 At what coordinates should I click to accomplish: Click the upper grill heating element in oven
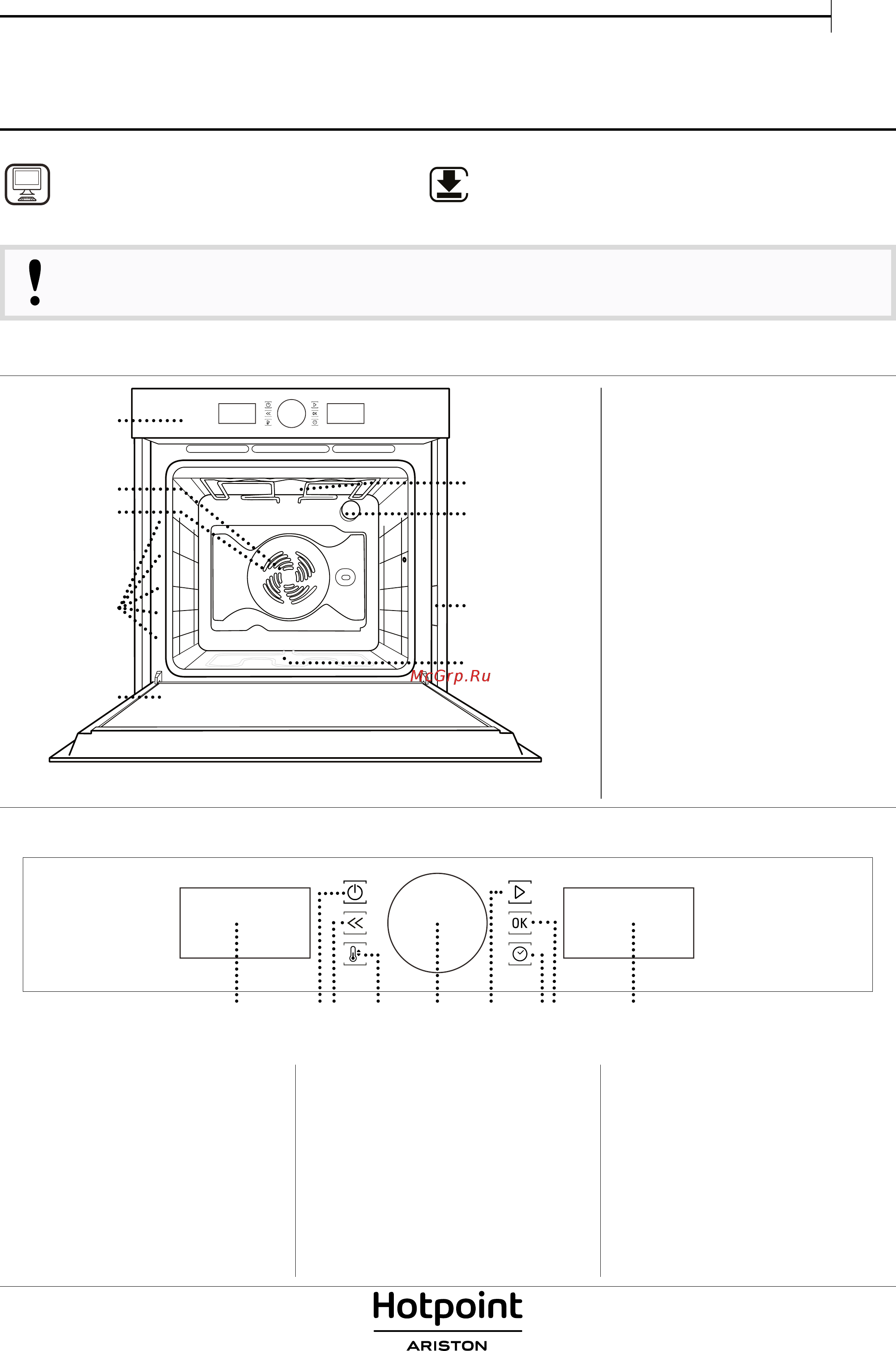pos(290,490)
